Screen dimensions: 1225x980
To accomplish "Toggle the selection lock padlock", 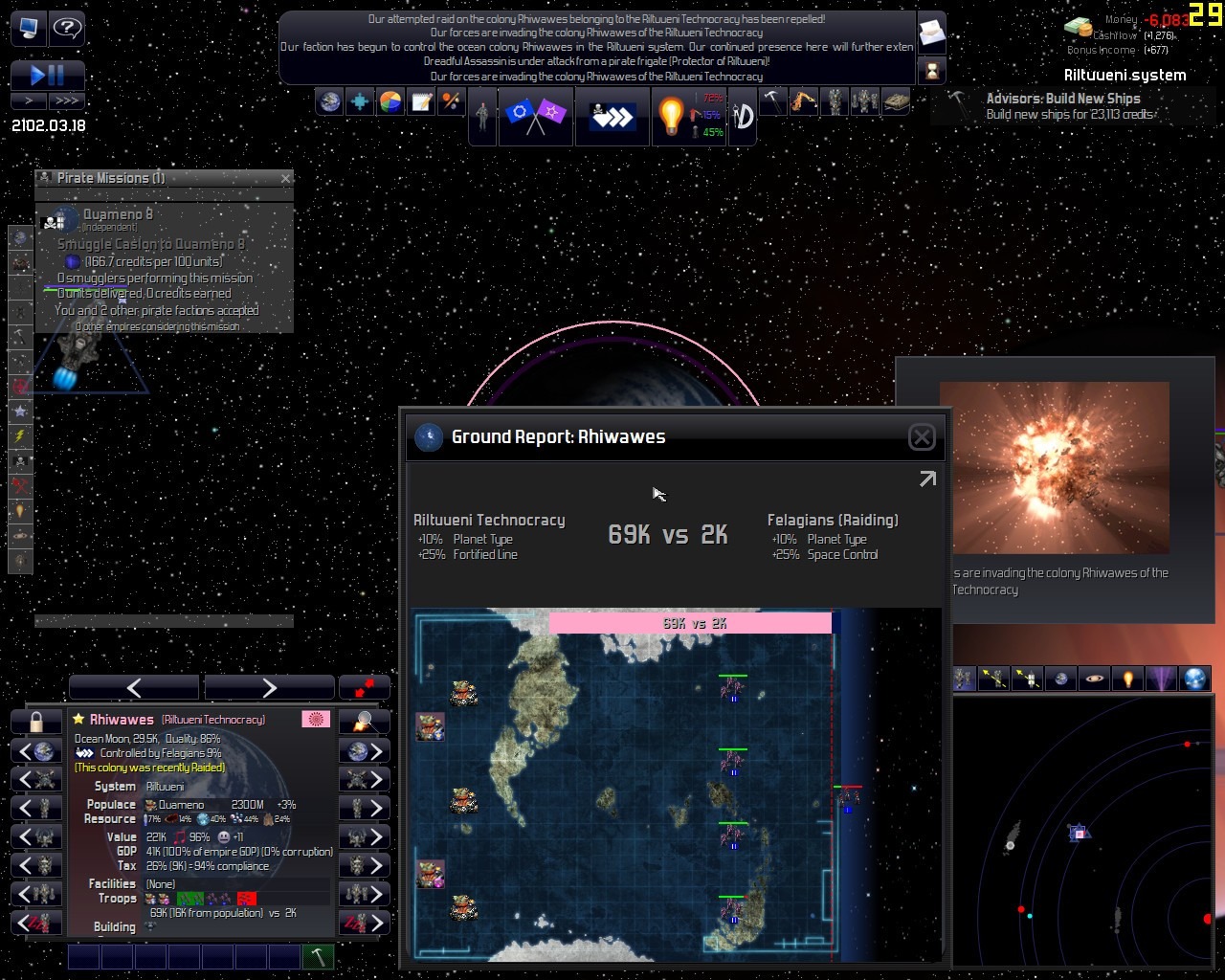I will pyautogui.click(x=36, y=721).
